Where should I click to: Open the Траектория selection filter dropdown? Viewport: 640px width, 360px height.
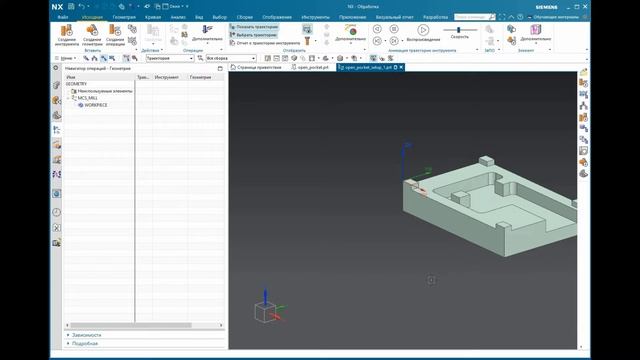click(169, 58)
